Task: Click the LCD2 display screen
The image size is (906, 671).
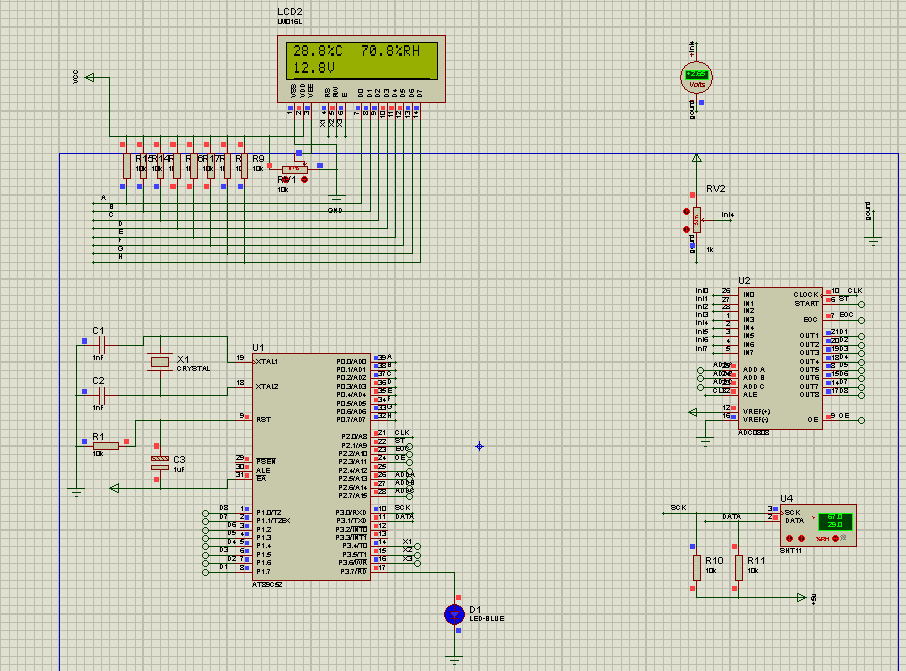Action: tap(362, 60)
